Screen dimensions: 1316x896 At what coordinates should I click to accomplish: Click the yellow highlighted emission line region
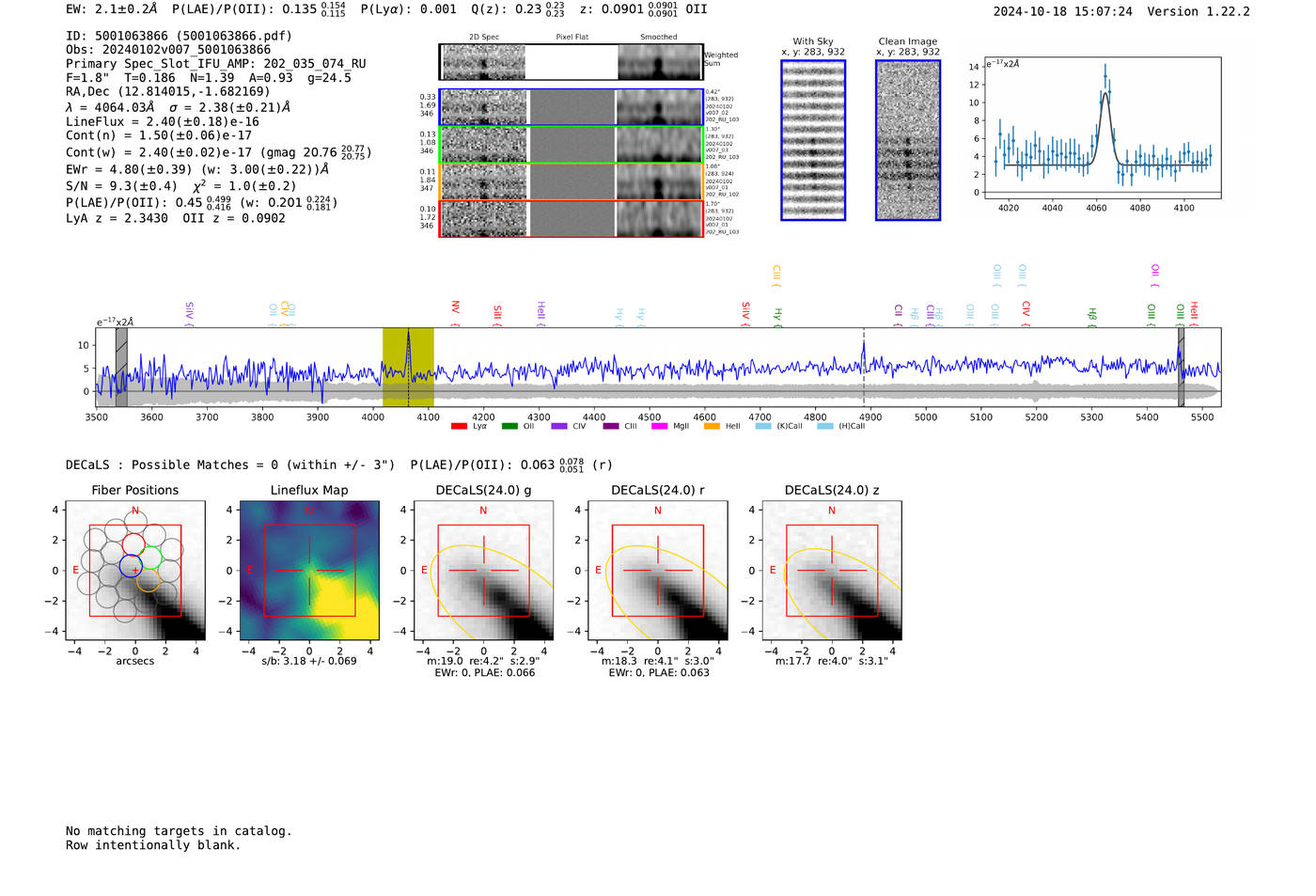(x=408, y=367)
